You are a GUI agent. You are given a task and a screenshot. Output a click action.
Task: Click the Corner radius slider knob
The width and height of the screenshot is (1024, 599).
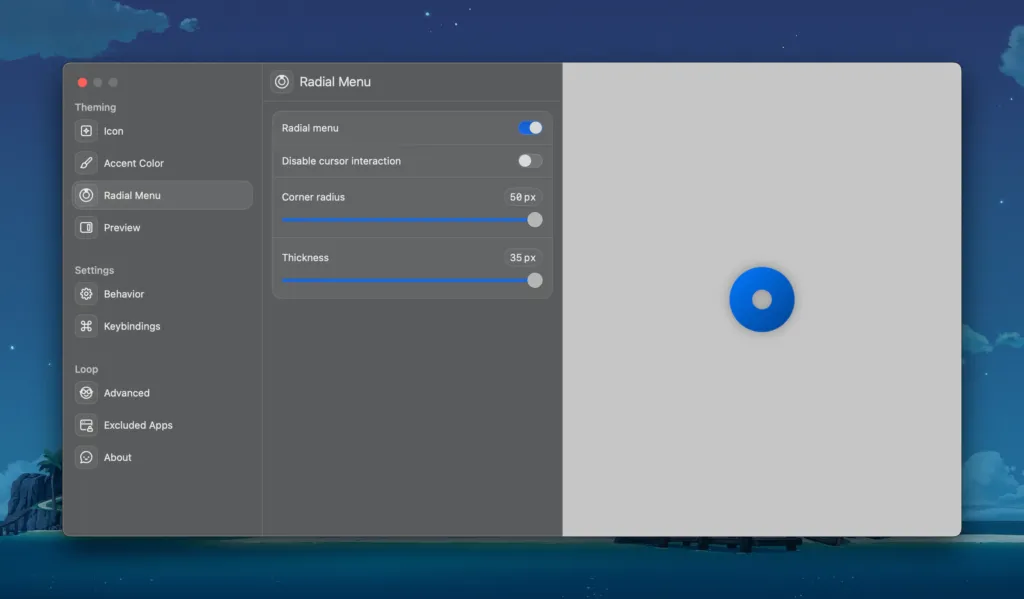535,220
